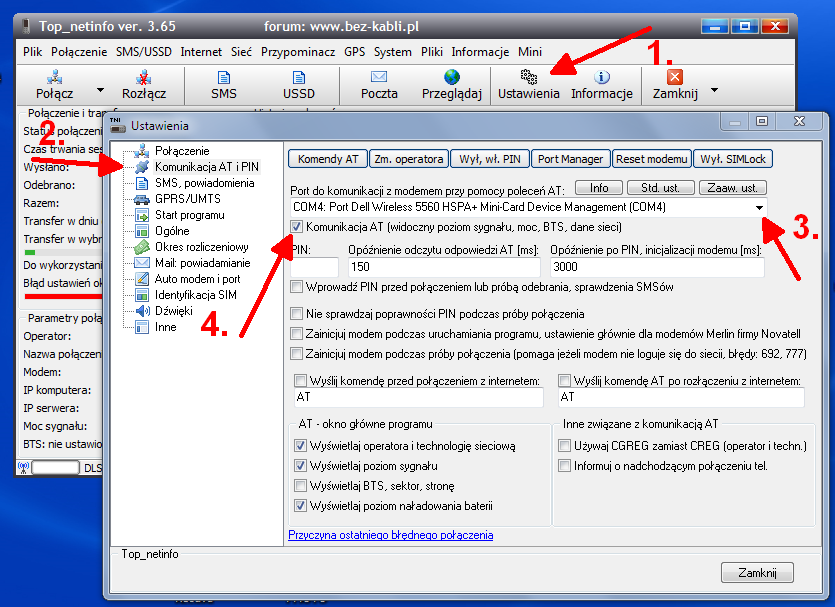Open dropdown arrow next to Połącz
The image size is (835, 607).
[x=101, y=89]
